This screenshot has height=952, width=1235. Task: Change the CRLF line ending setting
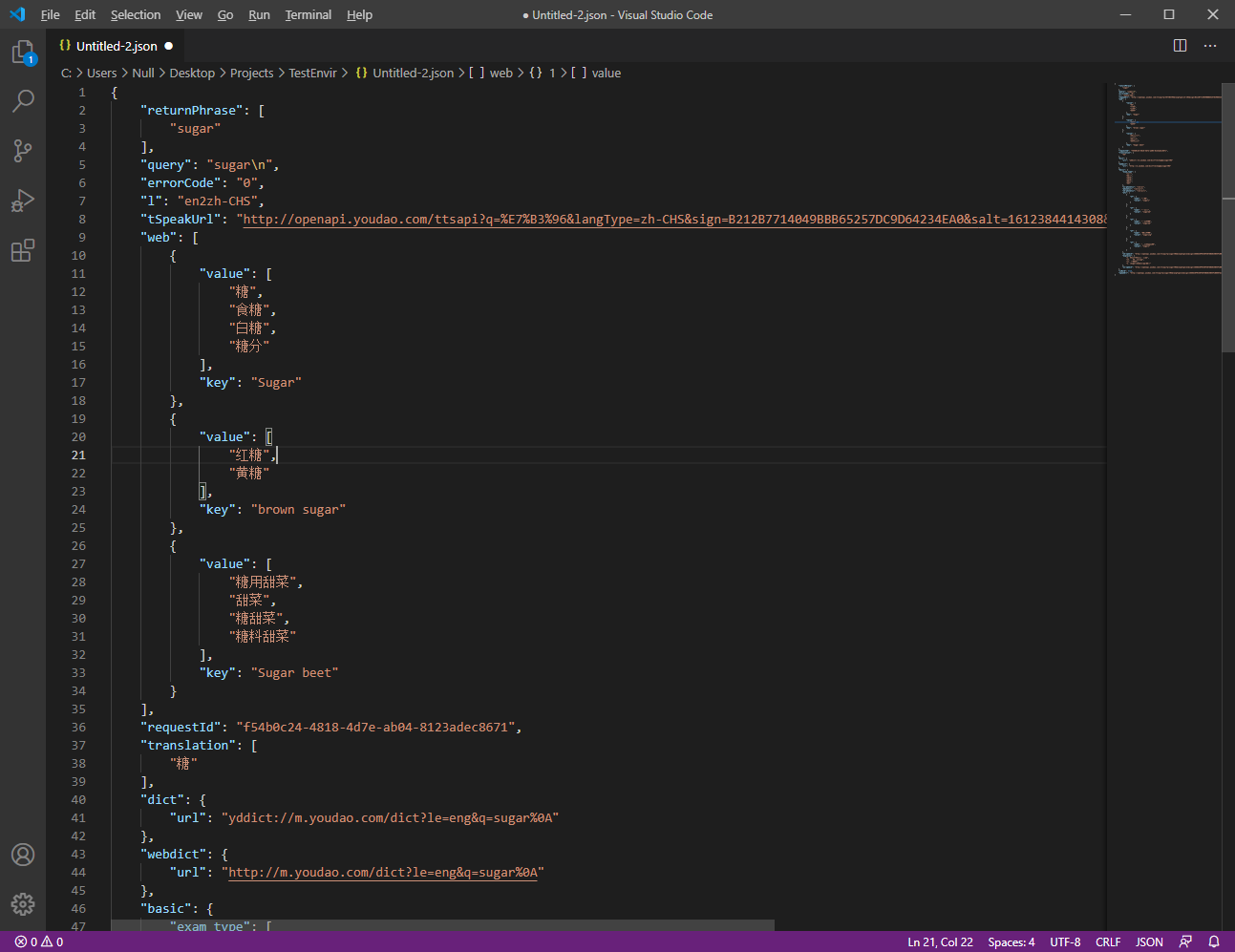click(x=1108, y=941)
